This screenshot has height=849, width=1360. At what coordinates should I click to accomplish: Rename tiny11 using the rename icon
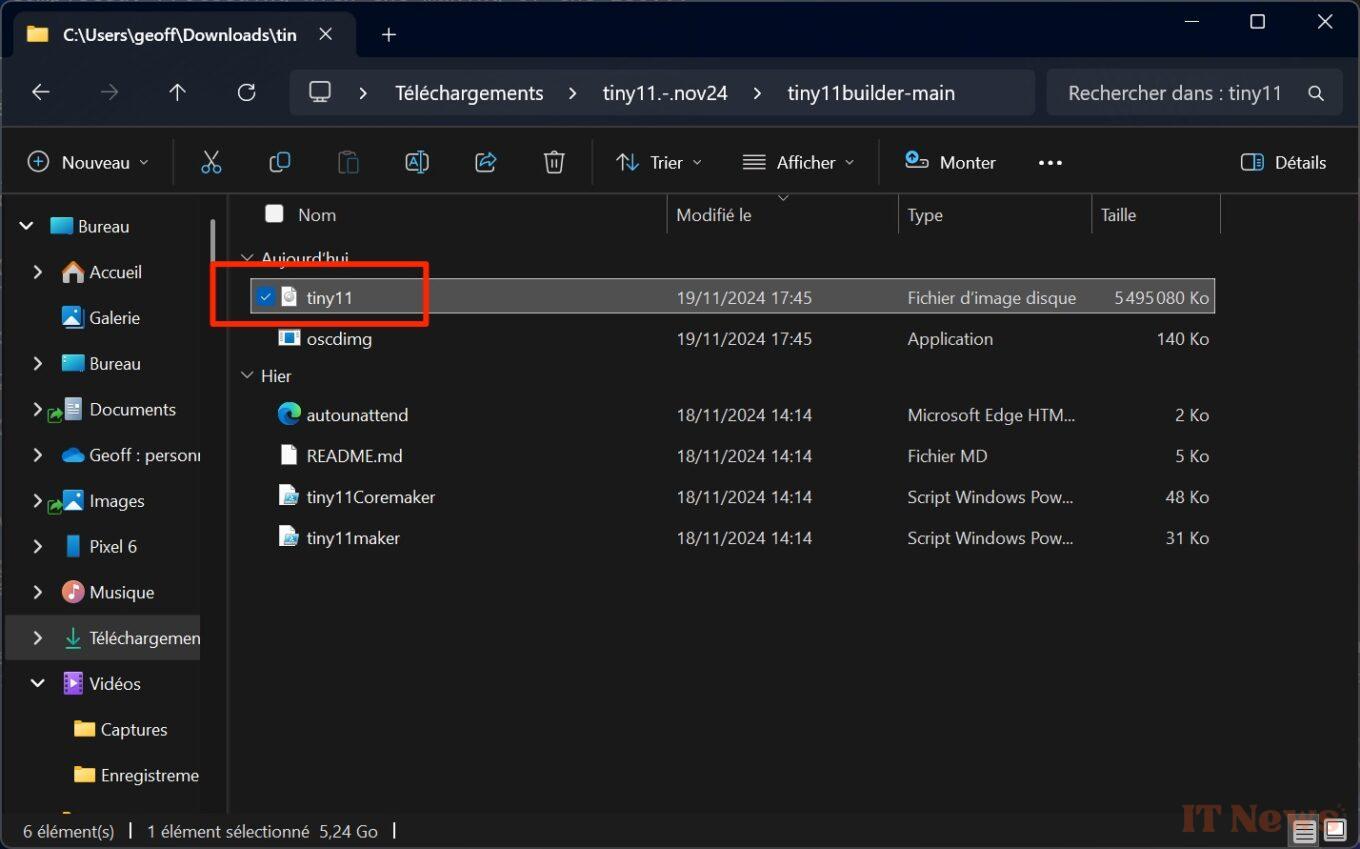[x=416, y=162]
